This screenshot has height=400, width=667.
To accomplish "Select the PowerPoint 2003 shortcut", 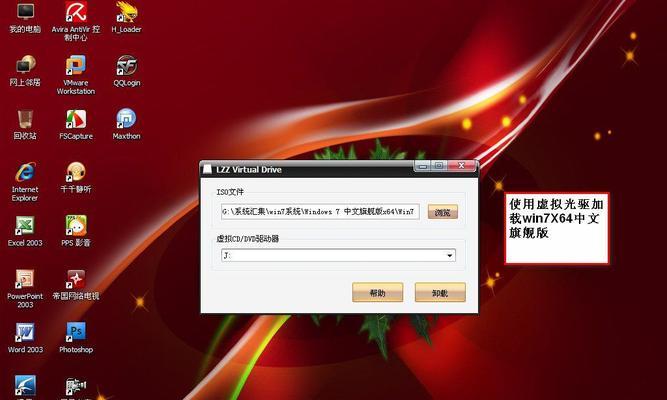I will point(25,278).
